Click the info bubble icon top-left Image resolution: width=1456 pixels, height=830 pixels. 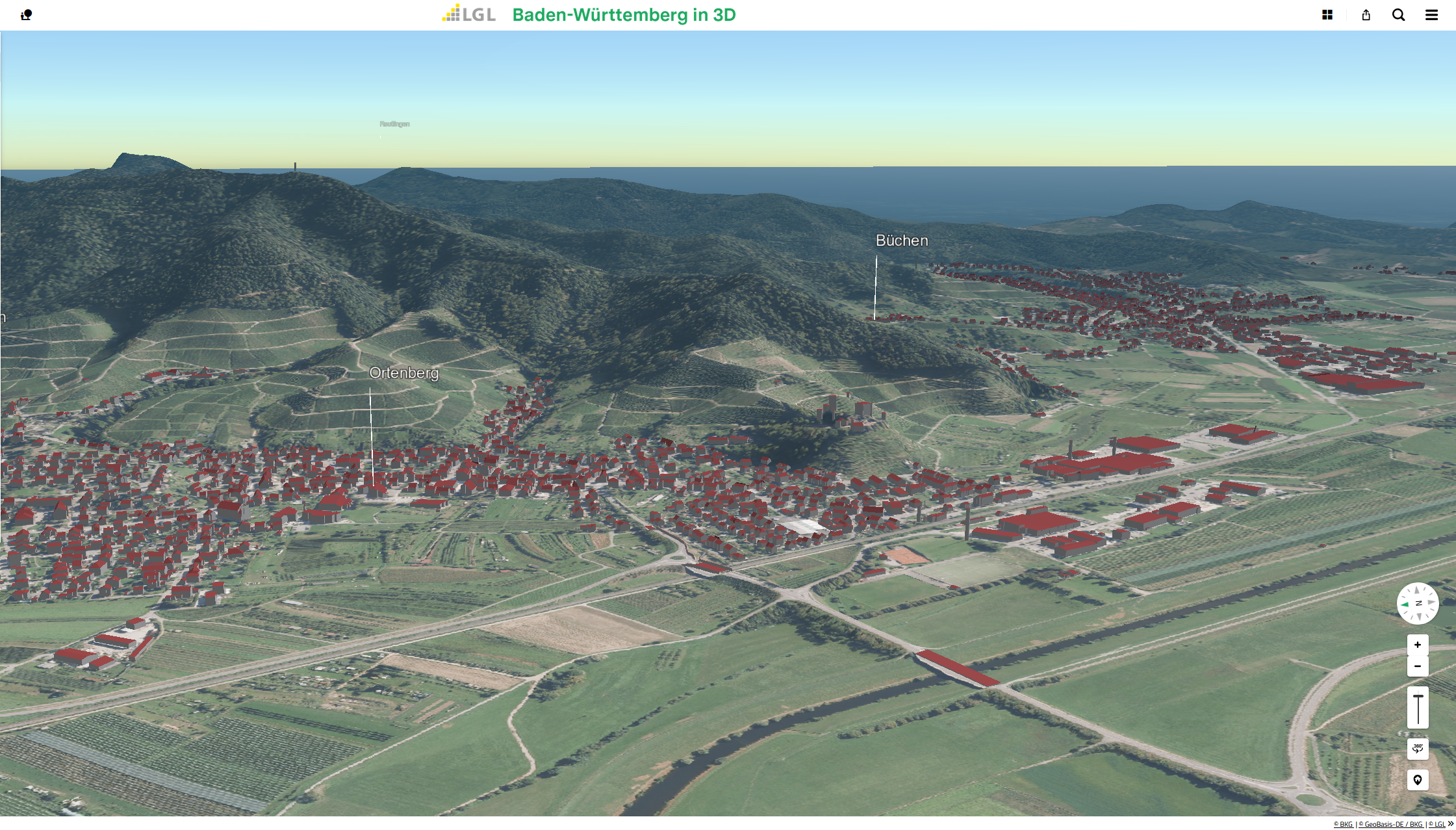tap(26, 15)
